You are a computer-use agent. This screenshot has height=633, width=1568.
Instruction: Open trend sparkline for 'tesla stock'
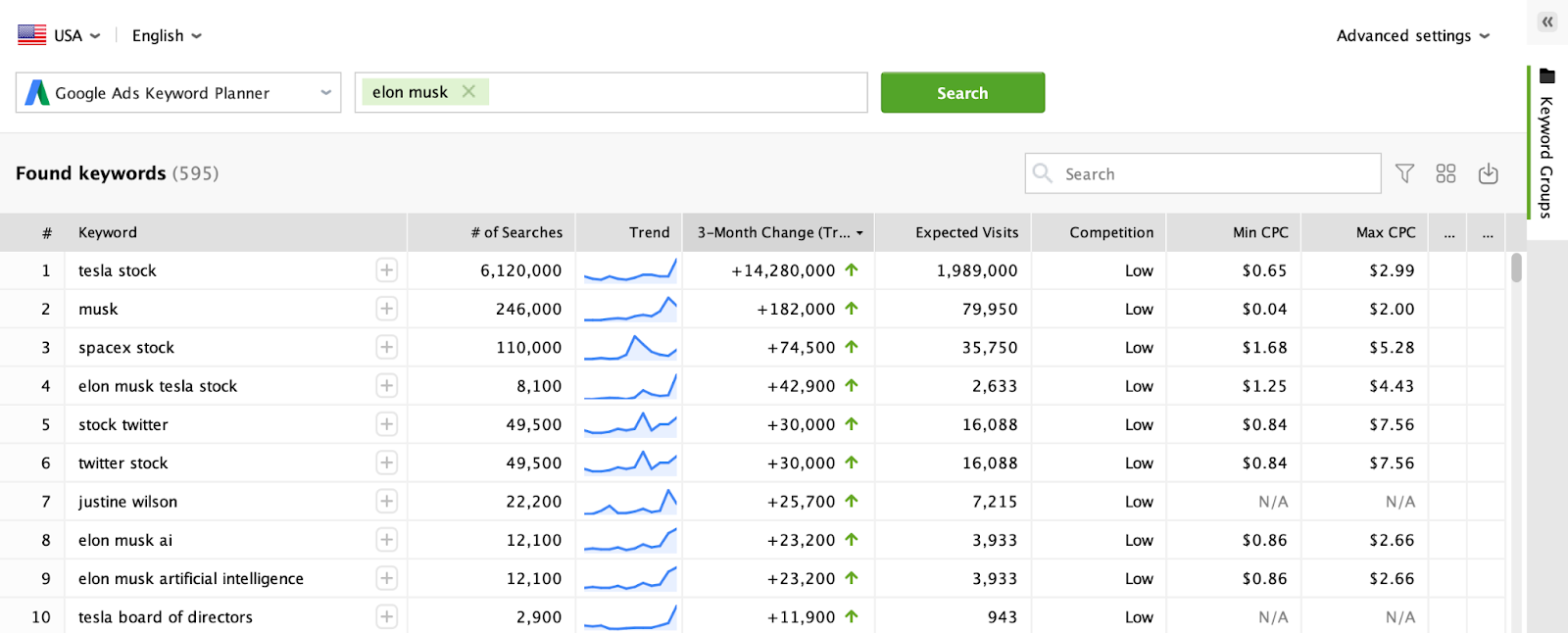point(630,270)
